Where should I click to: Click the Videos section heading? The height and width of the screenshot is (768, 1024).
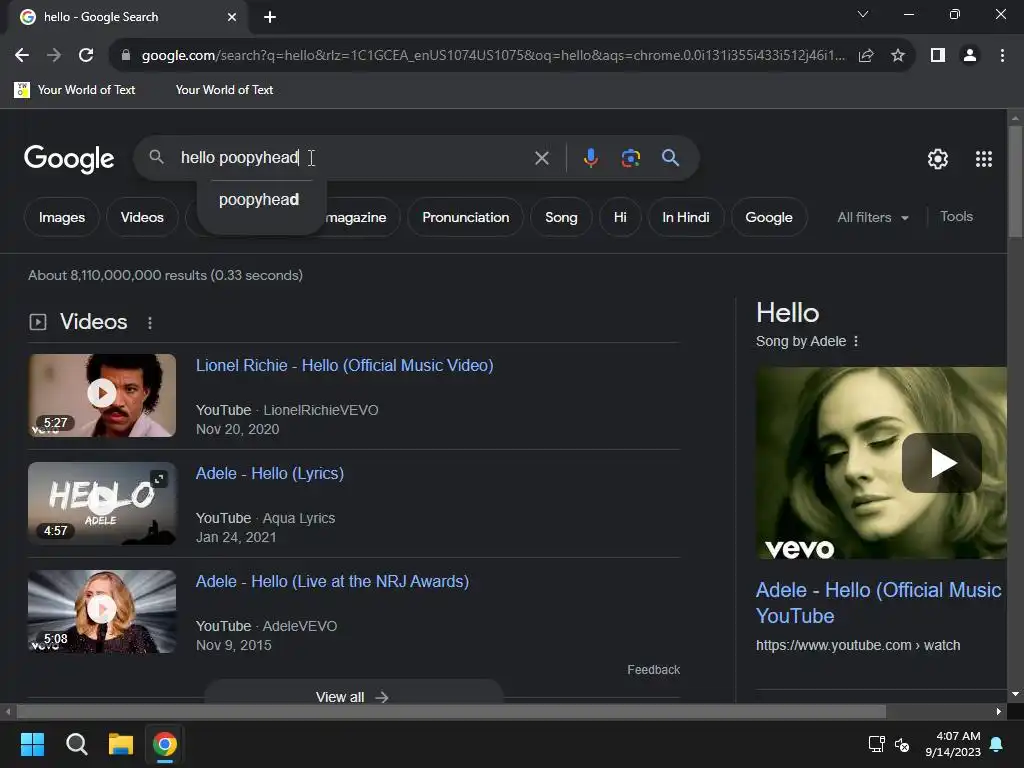point(93,322)
